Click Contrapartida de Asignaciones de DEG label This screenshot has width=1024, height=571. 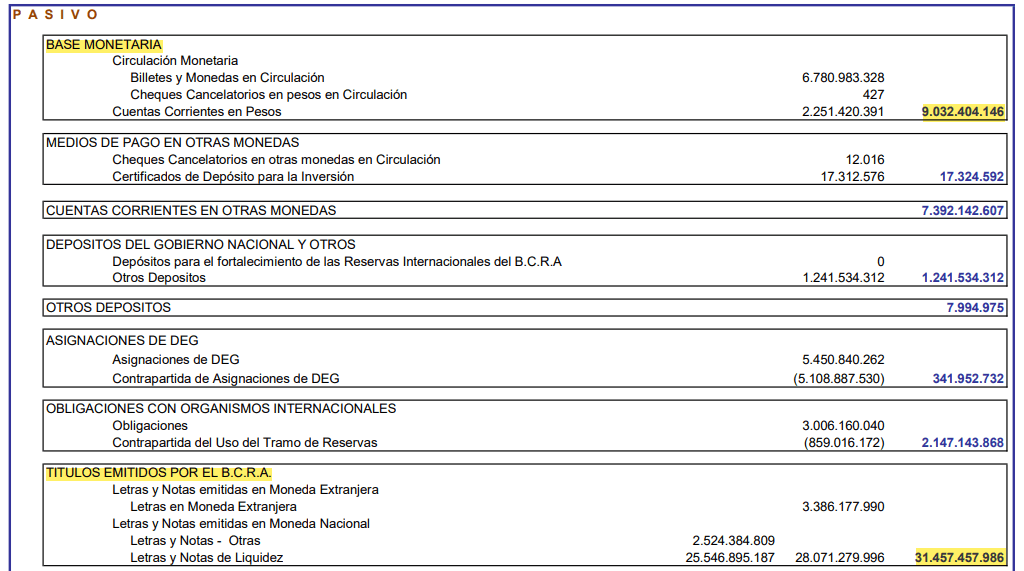click(226, 379)
